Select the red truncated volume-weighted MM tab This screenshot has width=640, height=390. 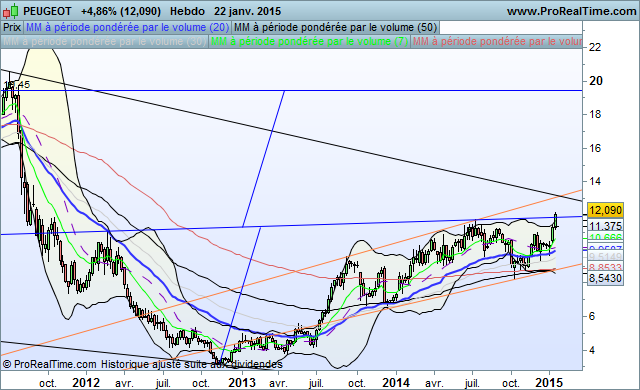coord(496,42)
